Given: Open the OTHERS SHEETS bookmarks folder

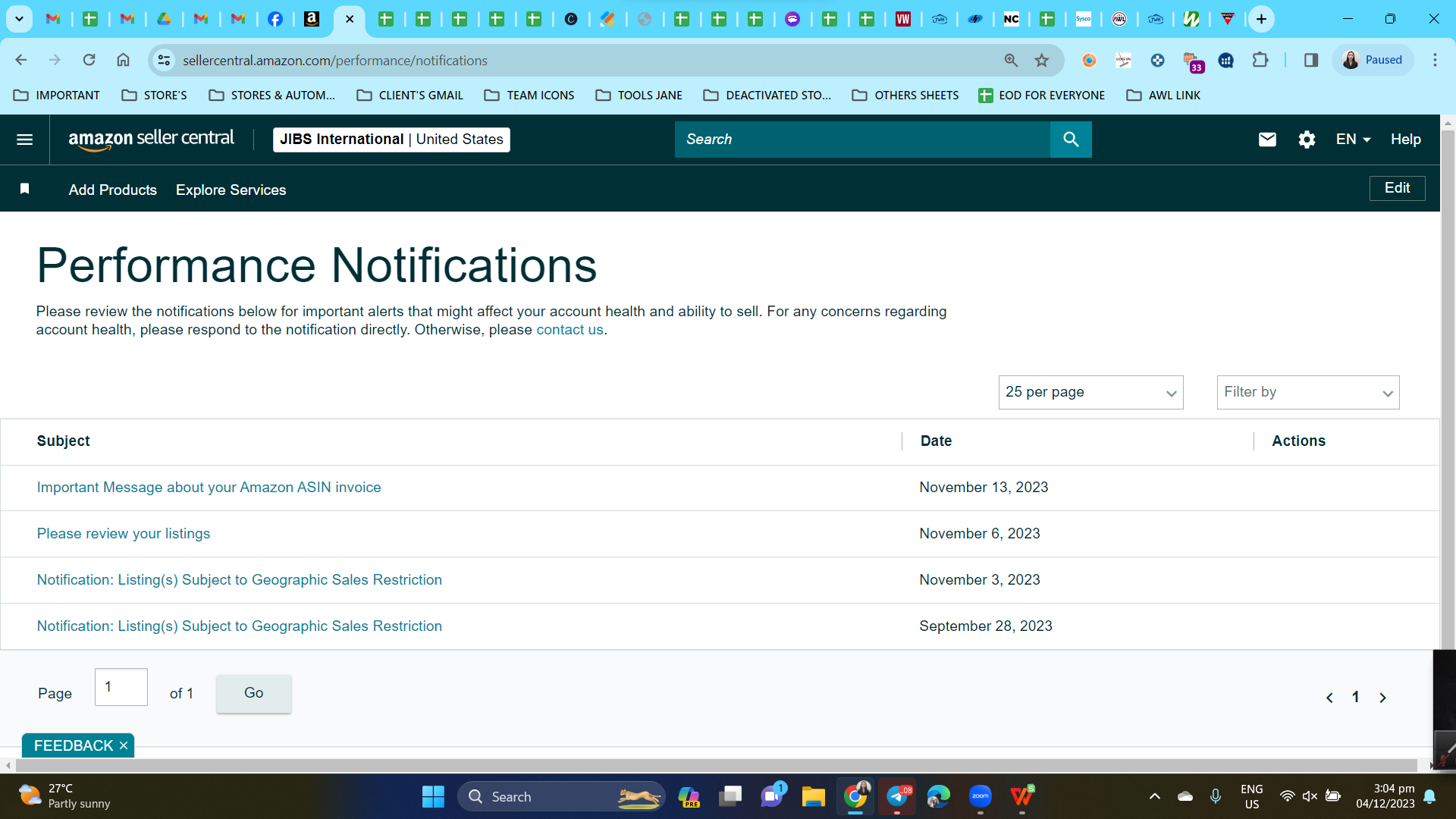Looking at the screenshot, I should pos(905,96).
